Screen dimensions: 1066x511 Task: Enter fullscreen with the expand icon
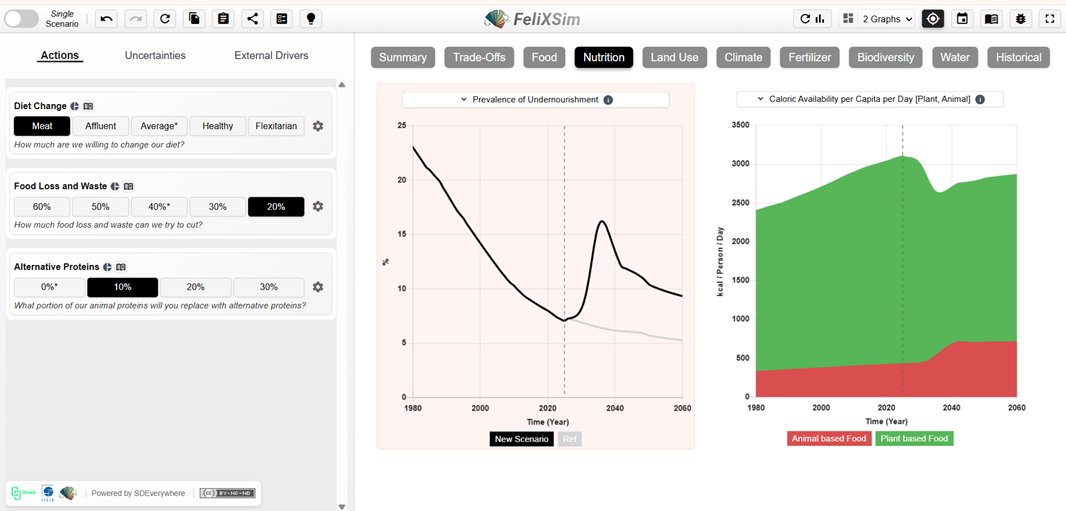pyautogui.click(x=1049, y=19)
